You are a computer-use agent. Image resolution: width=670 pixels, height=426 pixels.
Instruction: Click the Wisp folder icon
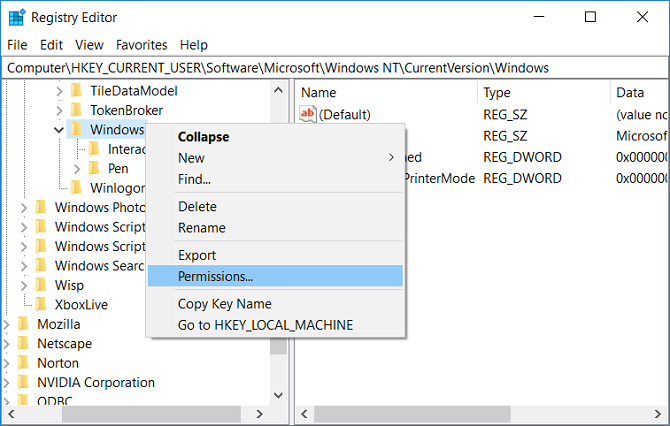click(x=42, y=285)
